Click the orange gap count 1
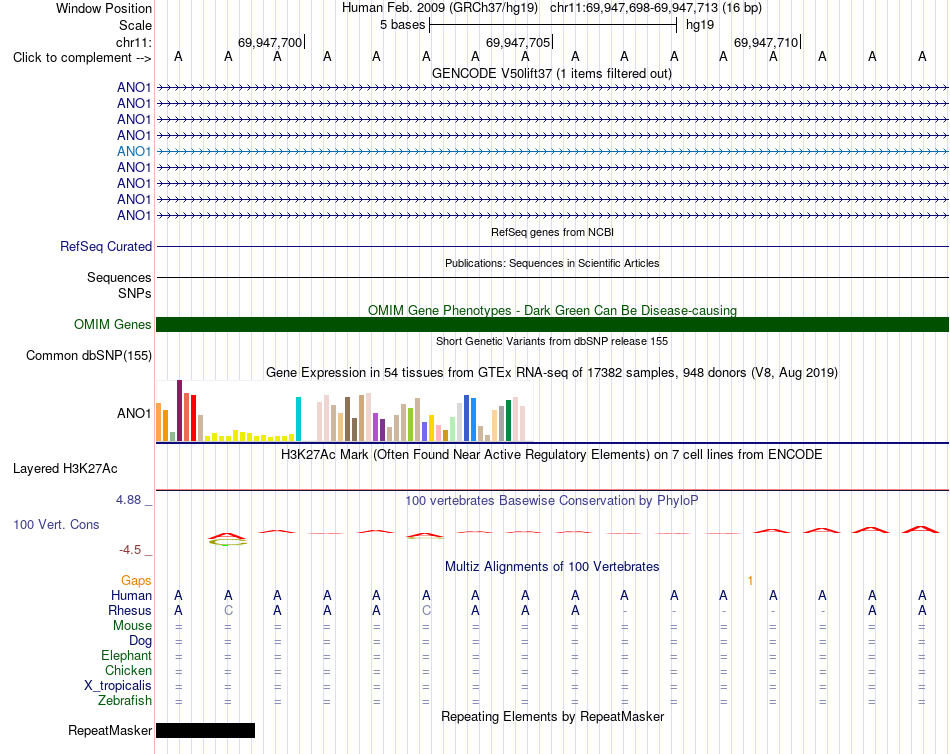The height and width of the screenshot is (754, 950). click(750, 581)
